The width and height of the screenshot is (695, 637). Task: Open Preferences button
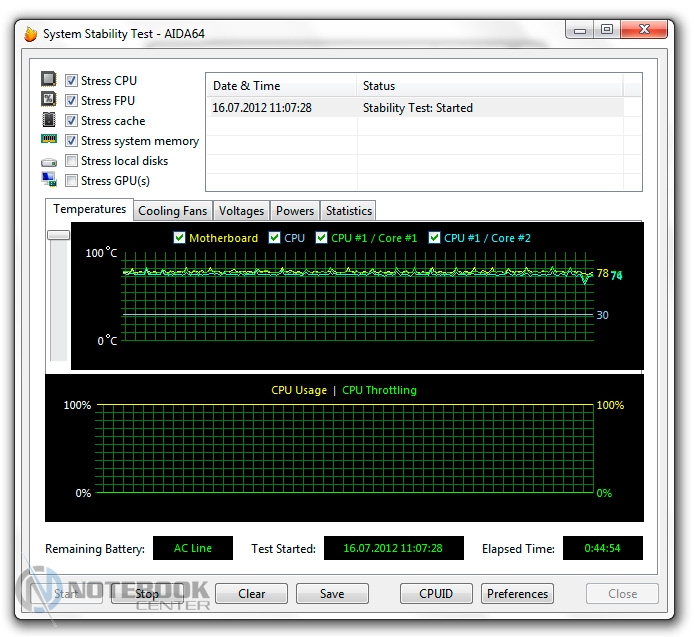tap(517, 594)
